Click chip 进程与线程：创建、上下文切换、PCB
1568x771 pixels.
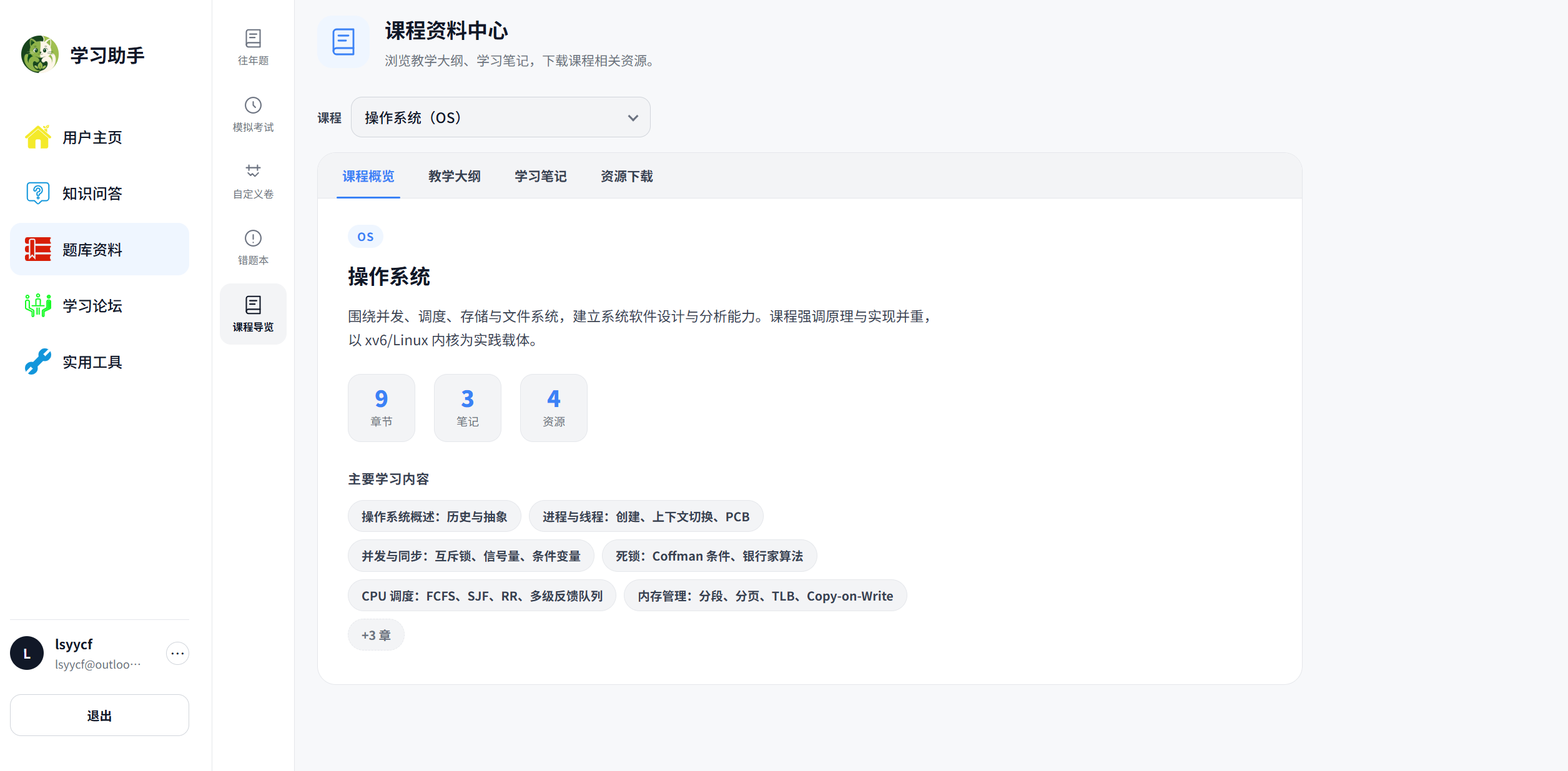pyautogui.click(x=646, y=516)
